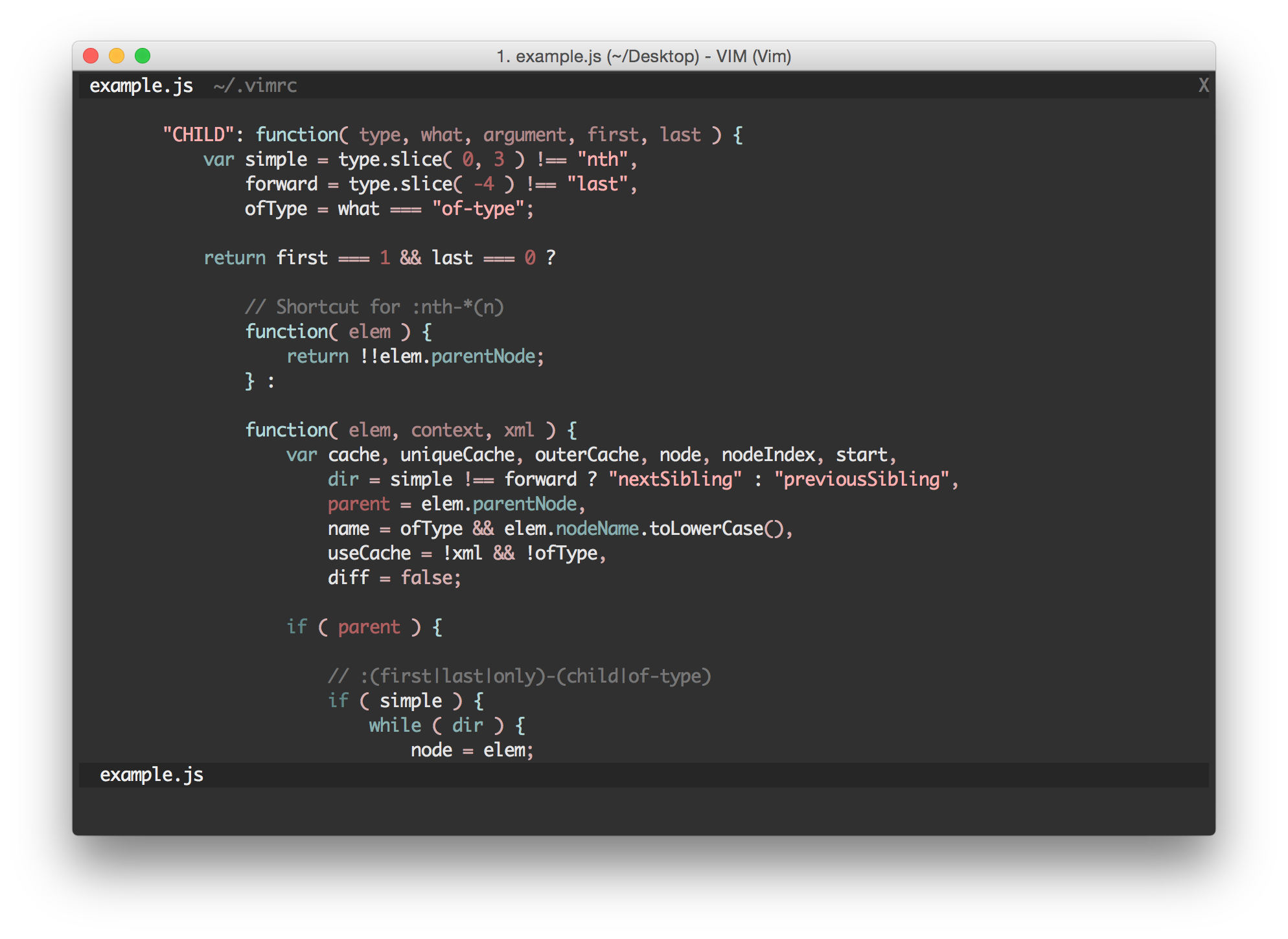Viewport: 1288px width, 939px height.
Task: Close tab with the X button
Action: click(1203, 85)
